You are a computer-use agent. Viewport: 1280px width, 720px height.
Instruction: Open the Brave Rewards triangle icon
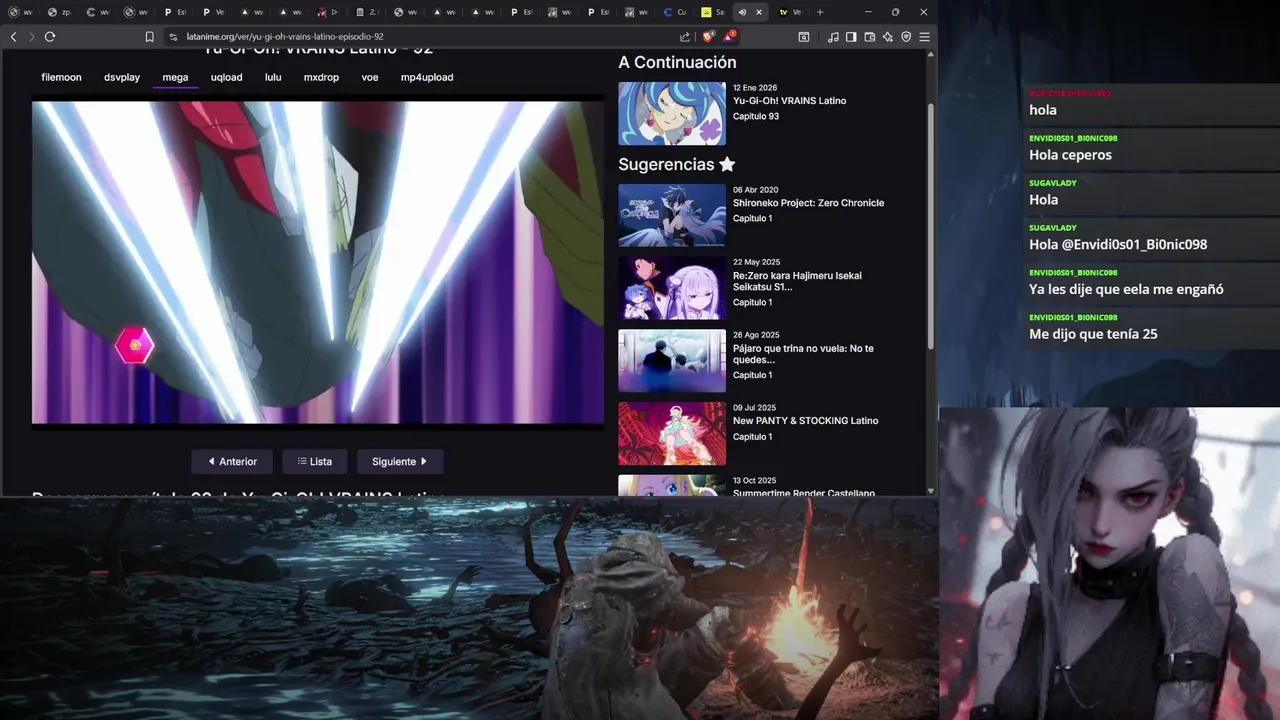point(730,36)
